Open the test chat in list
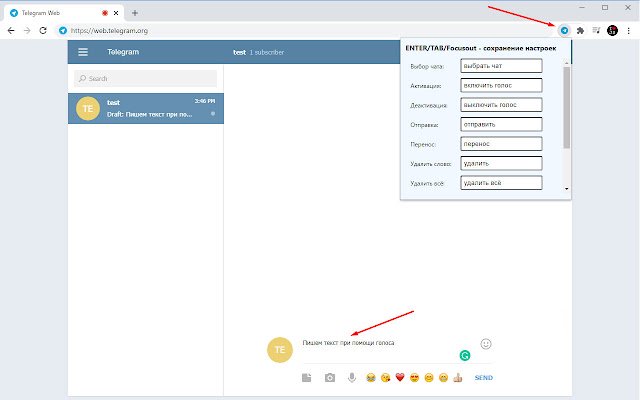This screenshot has height=400, width=640. [x=146, y=108]
